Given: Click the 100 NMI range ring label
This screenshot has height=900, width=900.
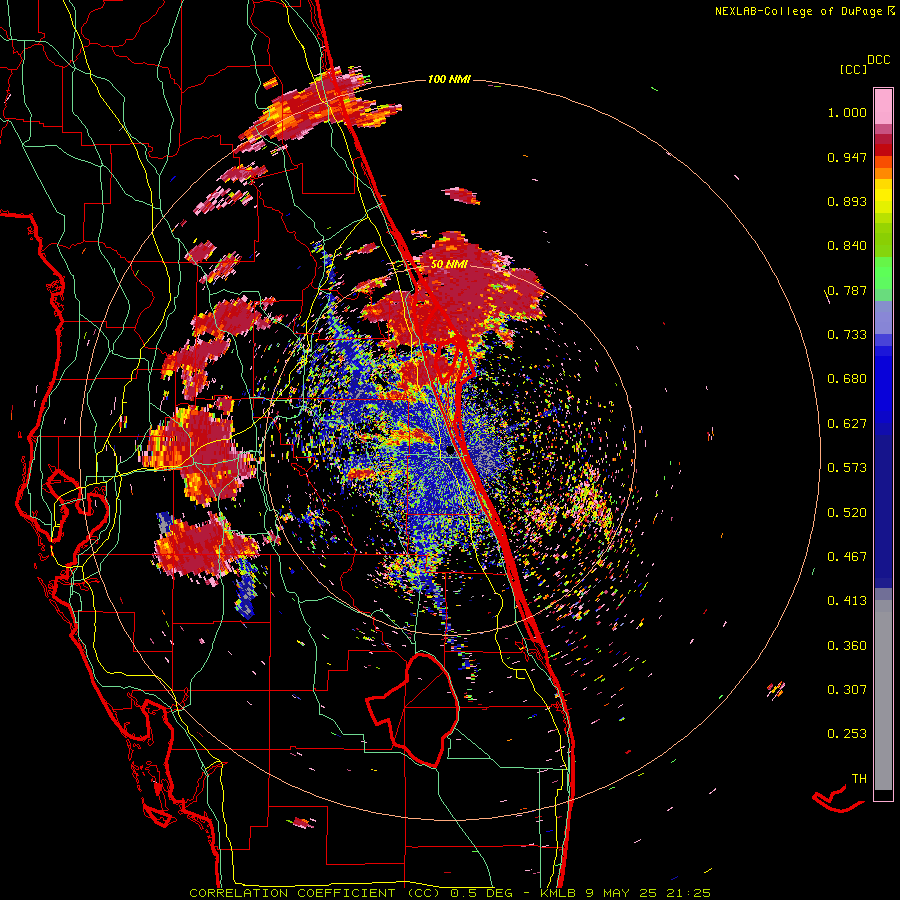Looking at the screenshot, I should click(449, 79).
